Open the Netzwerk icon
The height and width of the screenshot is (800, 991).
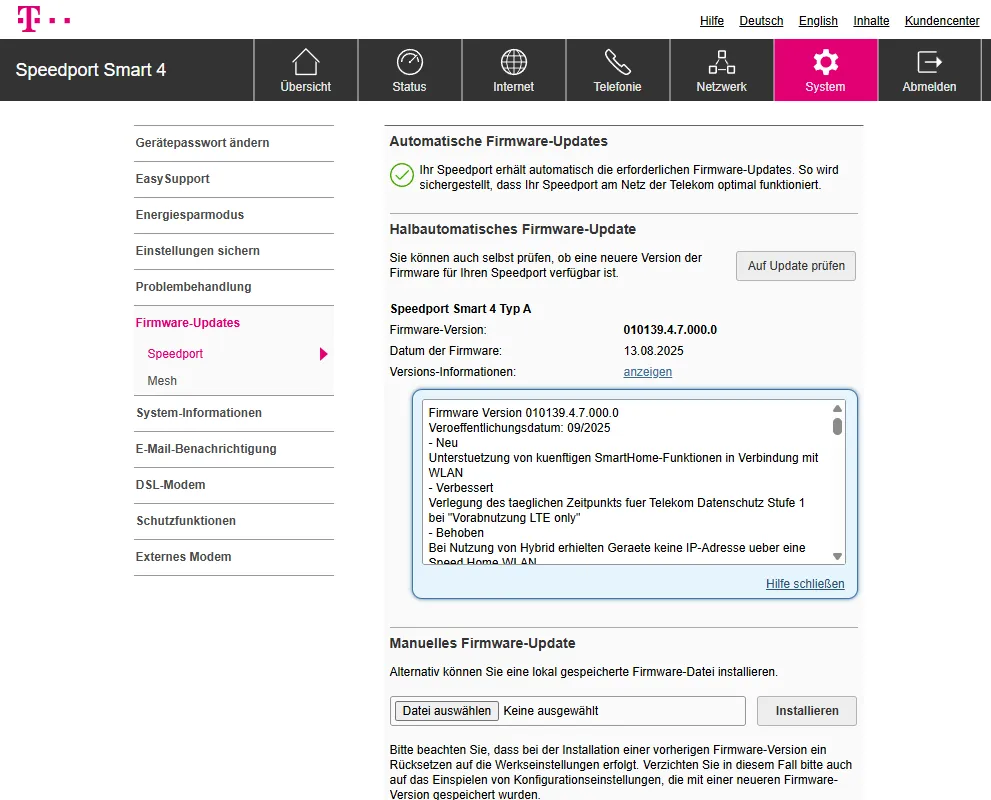721,61
